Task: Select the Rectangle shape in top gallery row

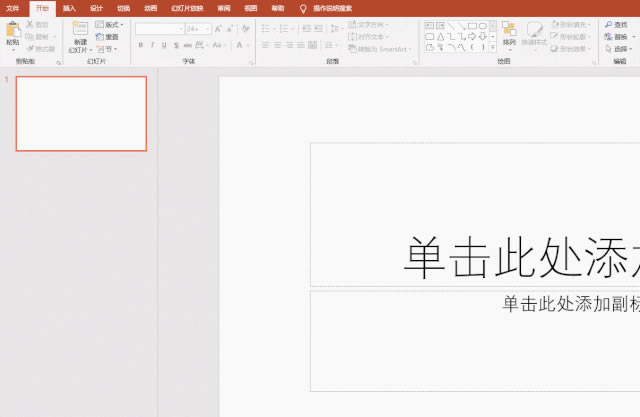Action: point(472,26)
